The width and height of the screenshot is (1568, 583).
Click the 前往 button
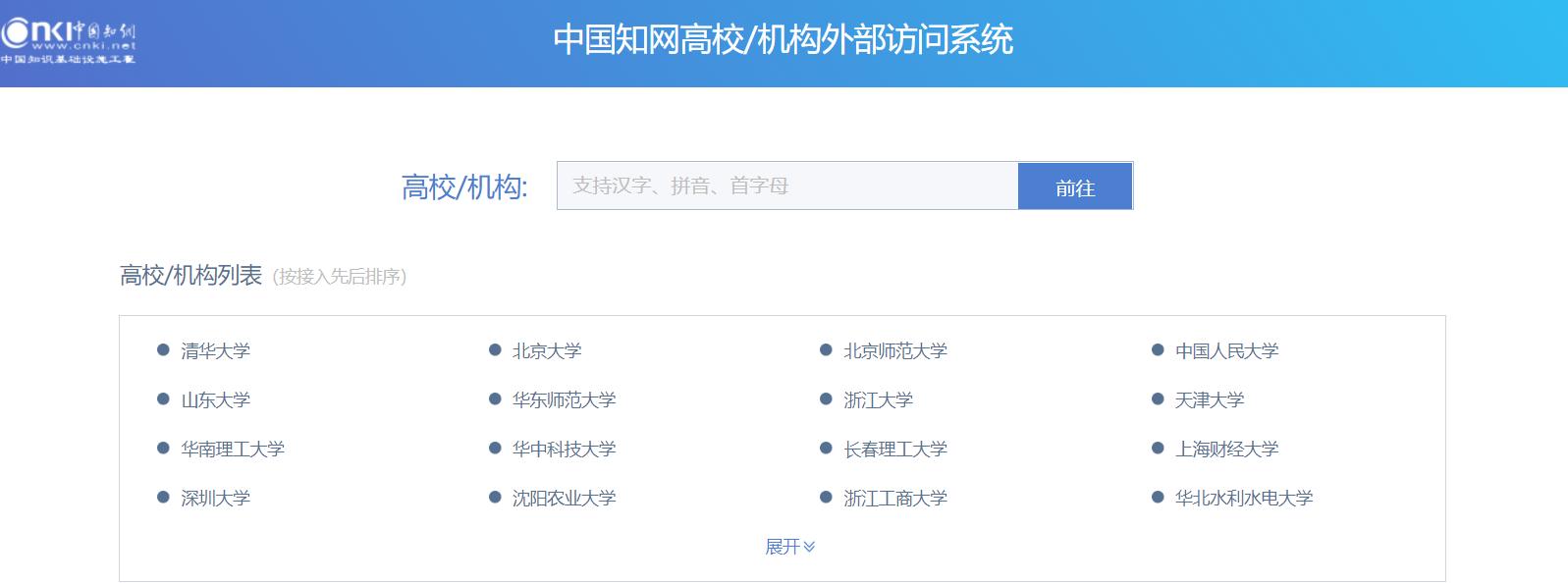1075,186
